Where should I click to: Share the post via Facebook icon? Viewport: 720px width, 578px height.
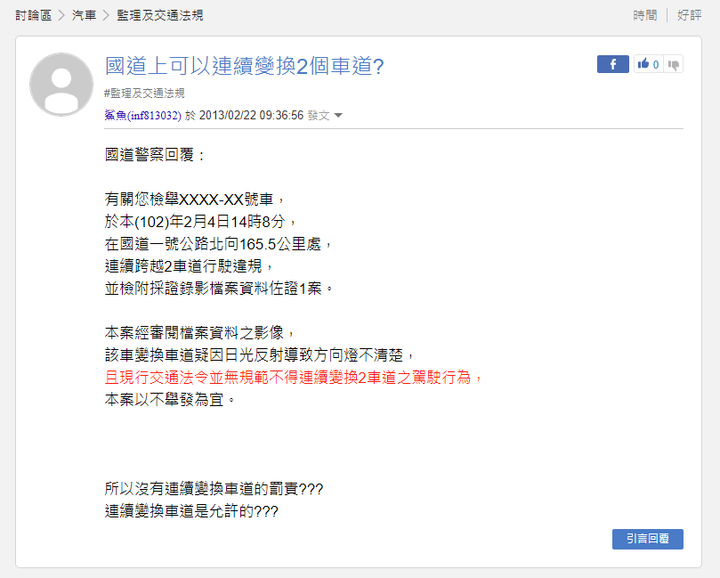[613, 64]
